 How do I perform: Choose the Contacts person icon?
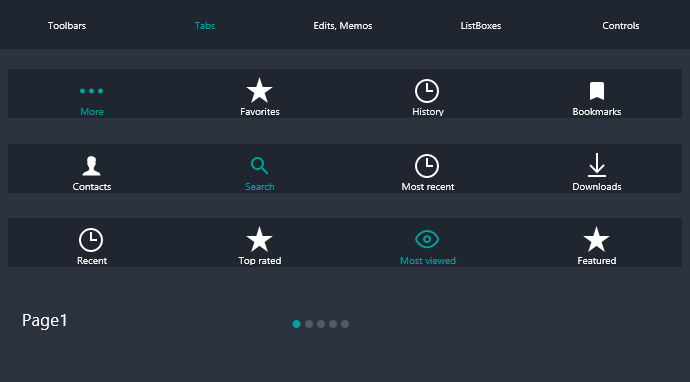[92, 166]
